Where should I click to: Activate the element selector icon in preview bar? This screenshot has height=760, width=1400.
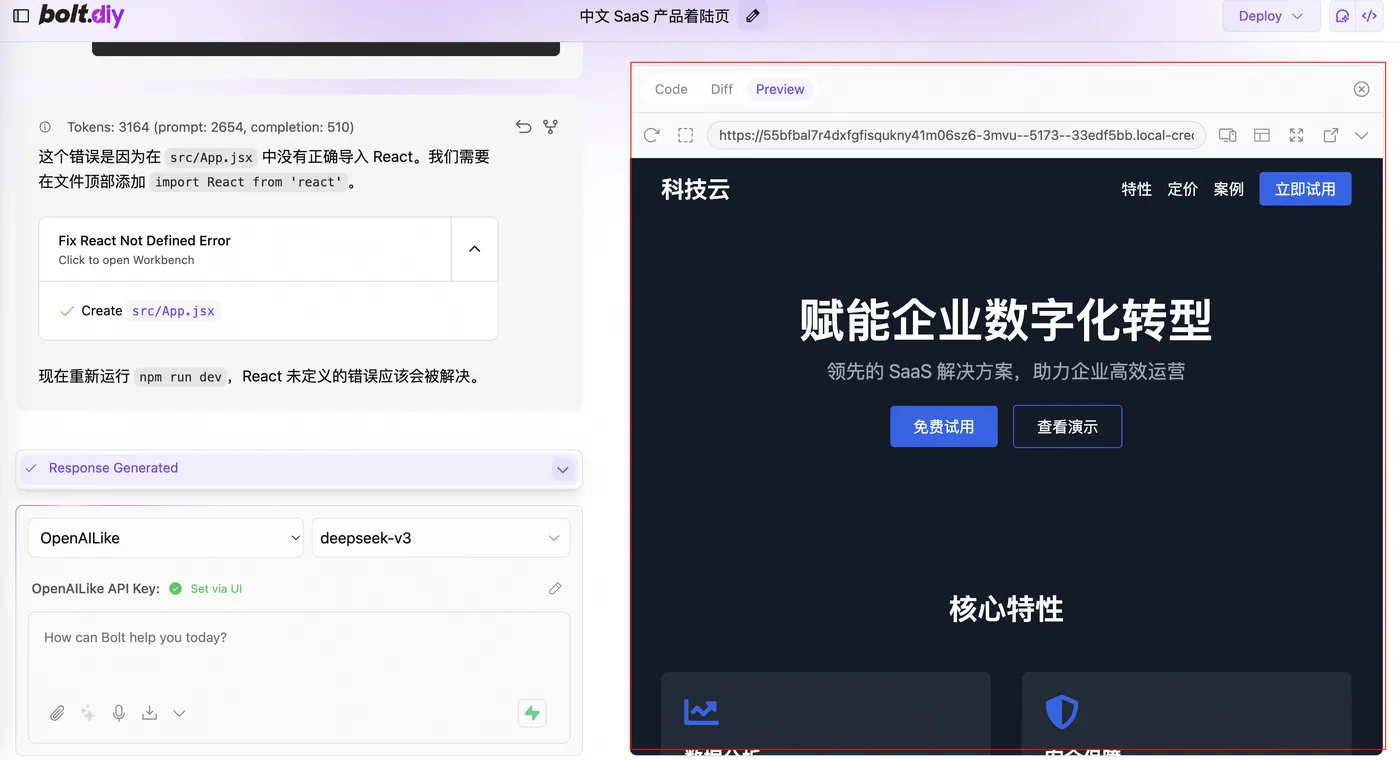685,135
